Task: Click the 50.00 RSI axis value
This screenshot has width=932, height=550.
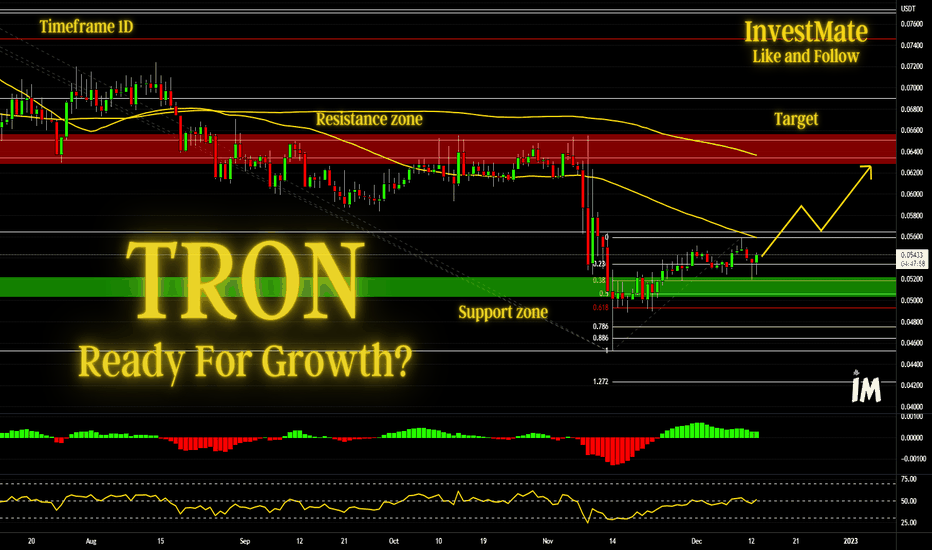Action: pyautogui.click(x=908, y=501)
